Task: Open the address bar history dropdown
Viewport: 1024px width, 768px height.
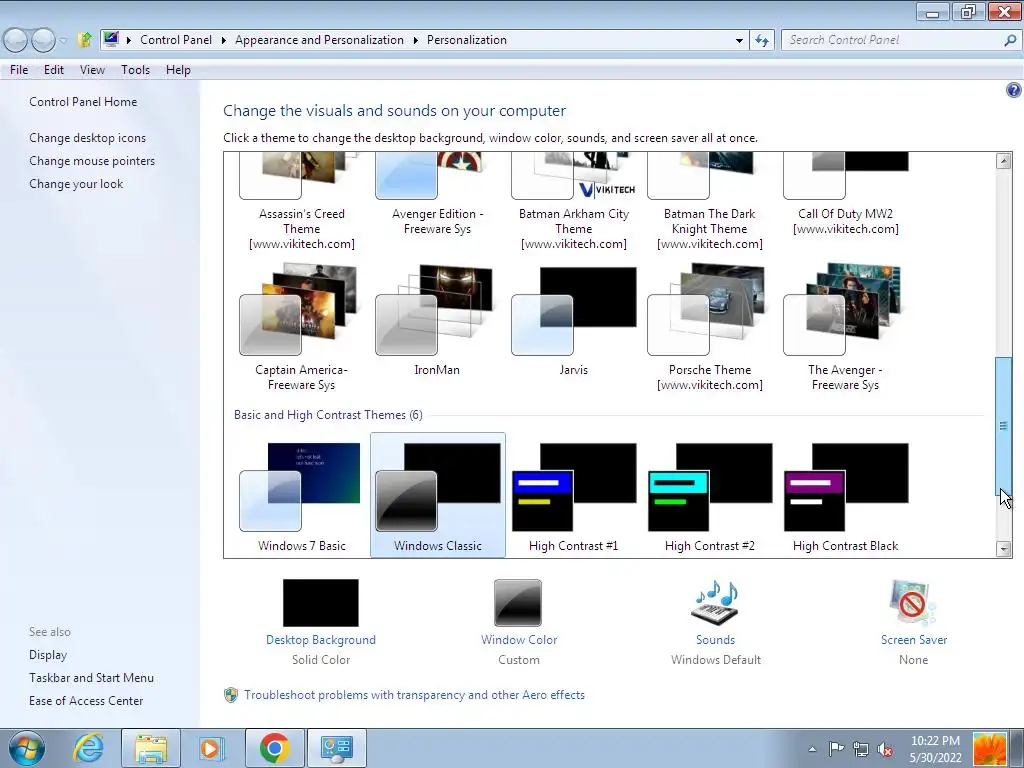Action: [739, 40]
